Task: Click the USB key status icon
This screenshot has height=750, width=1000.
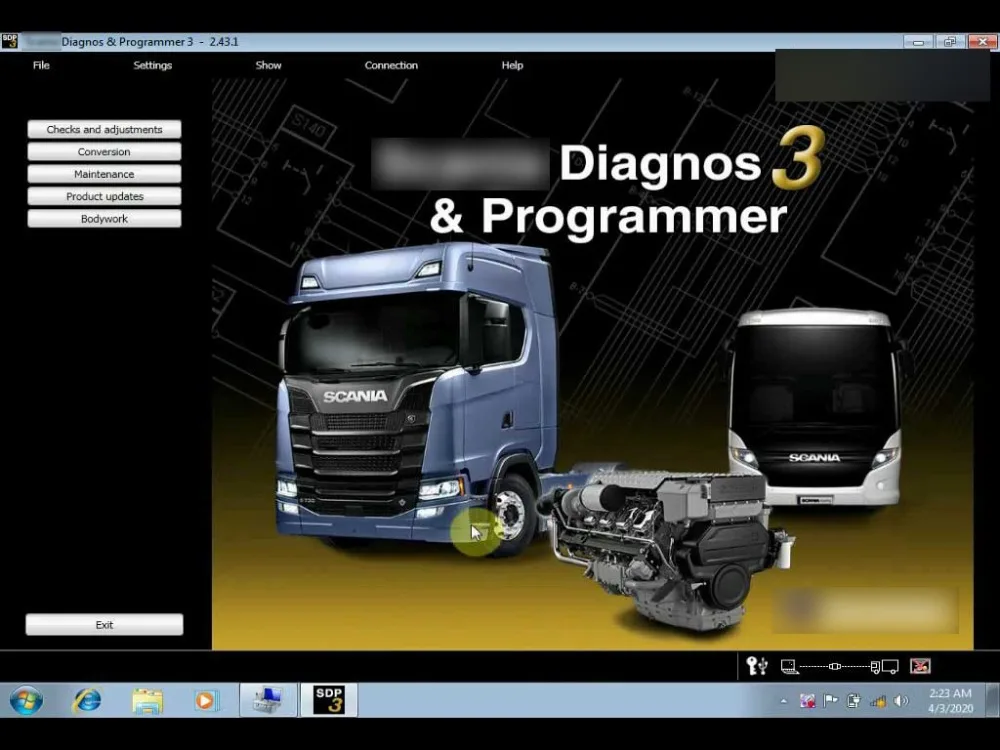Action: pos(757,666)
